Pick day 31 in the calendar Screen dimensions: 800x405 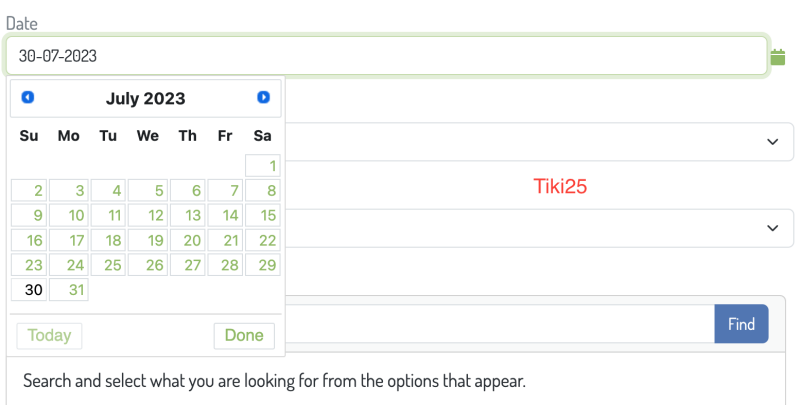pos(69,290)
